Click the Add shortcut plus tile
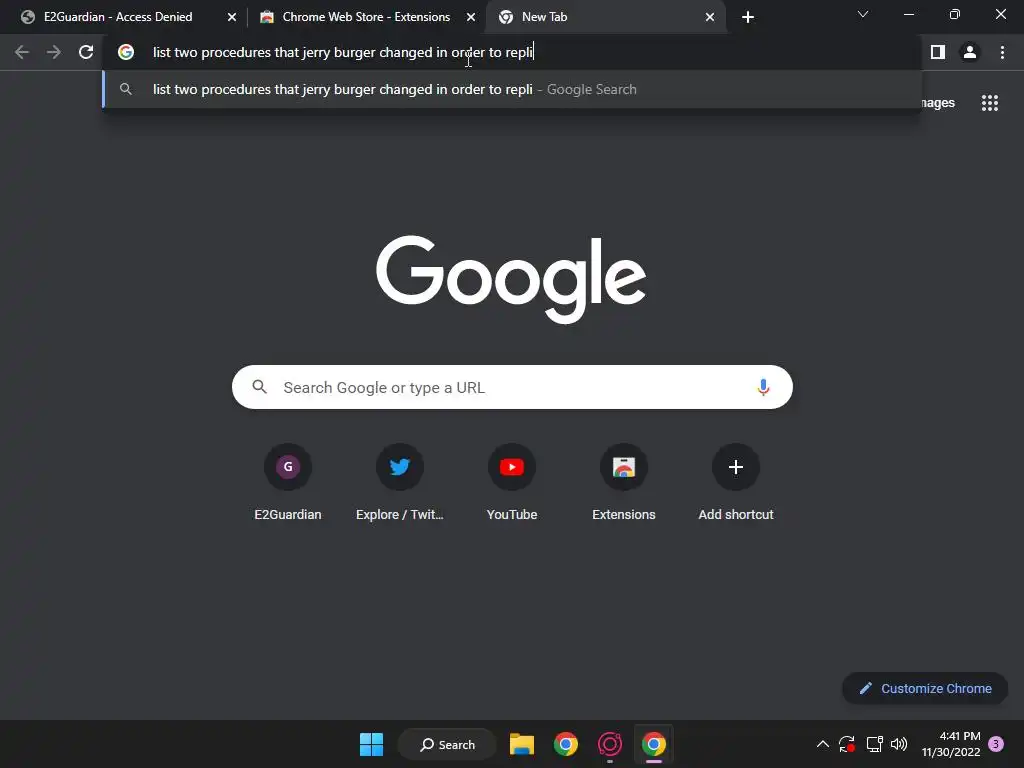The height and width of the screenshot is (768, 1024). coord(736,482)
